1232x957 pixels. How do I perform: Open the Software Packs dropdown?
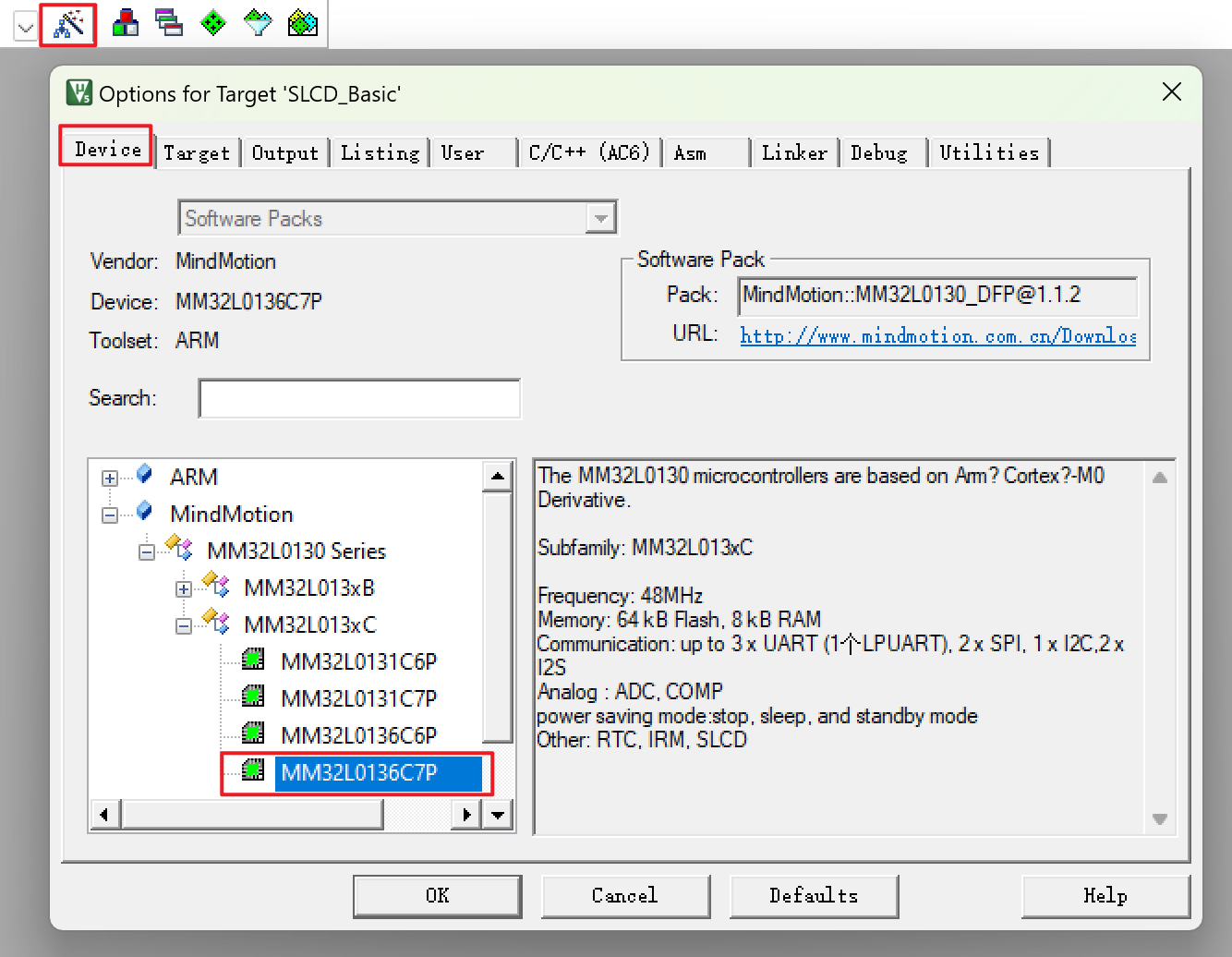coord(600,219)
